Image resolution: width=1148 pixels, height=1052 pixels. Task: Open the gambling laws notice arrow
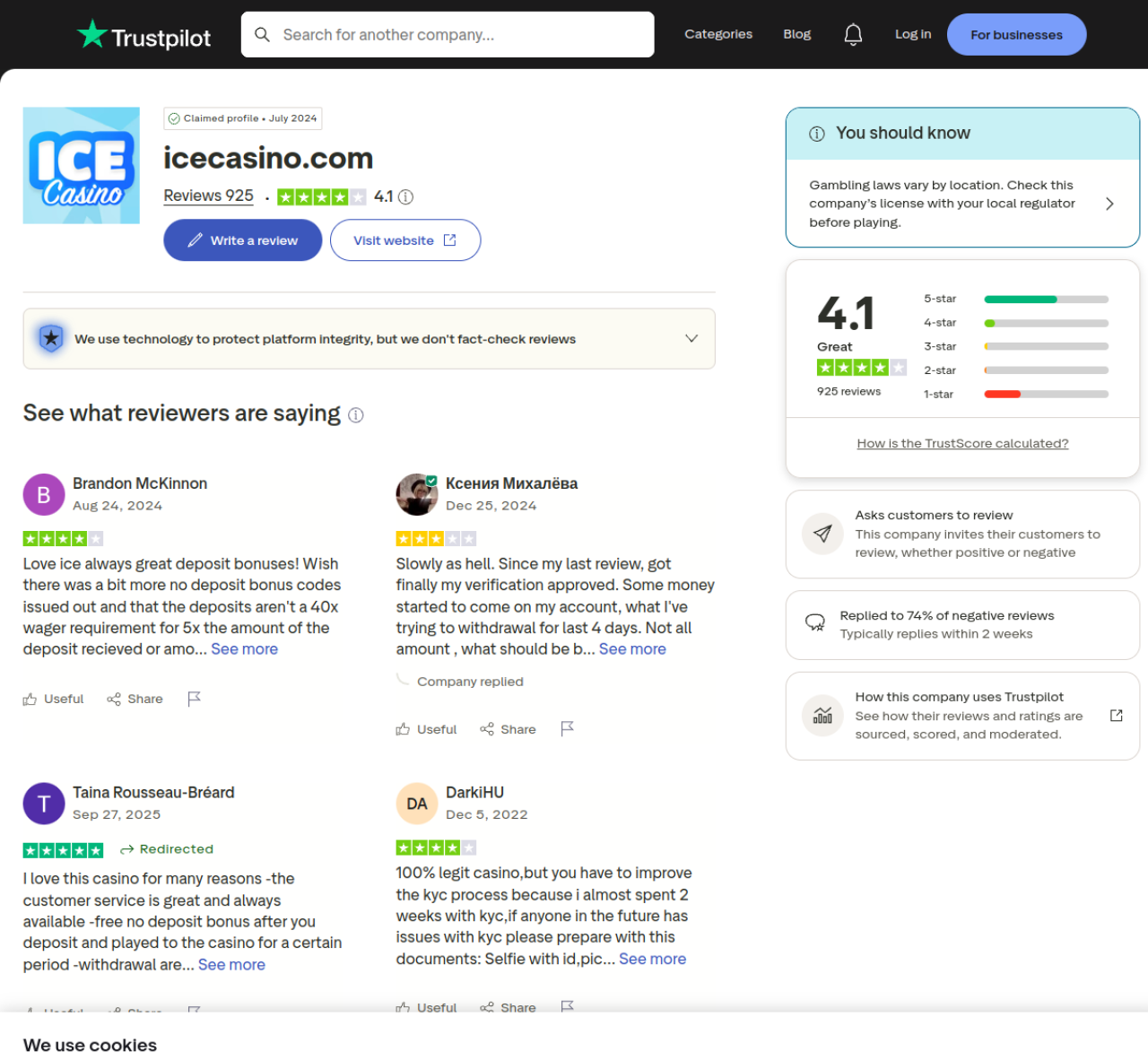pos(1109,204)
